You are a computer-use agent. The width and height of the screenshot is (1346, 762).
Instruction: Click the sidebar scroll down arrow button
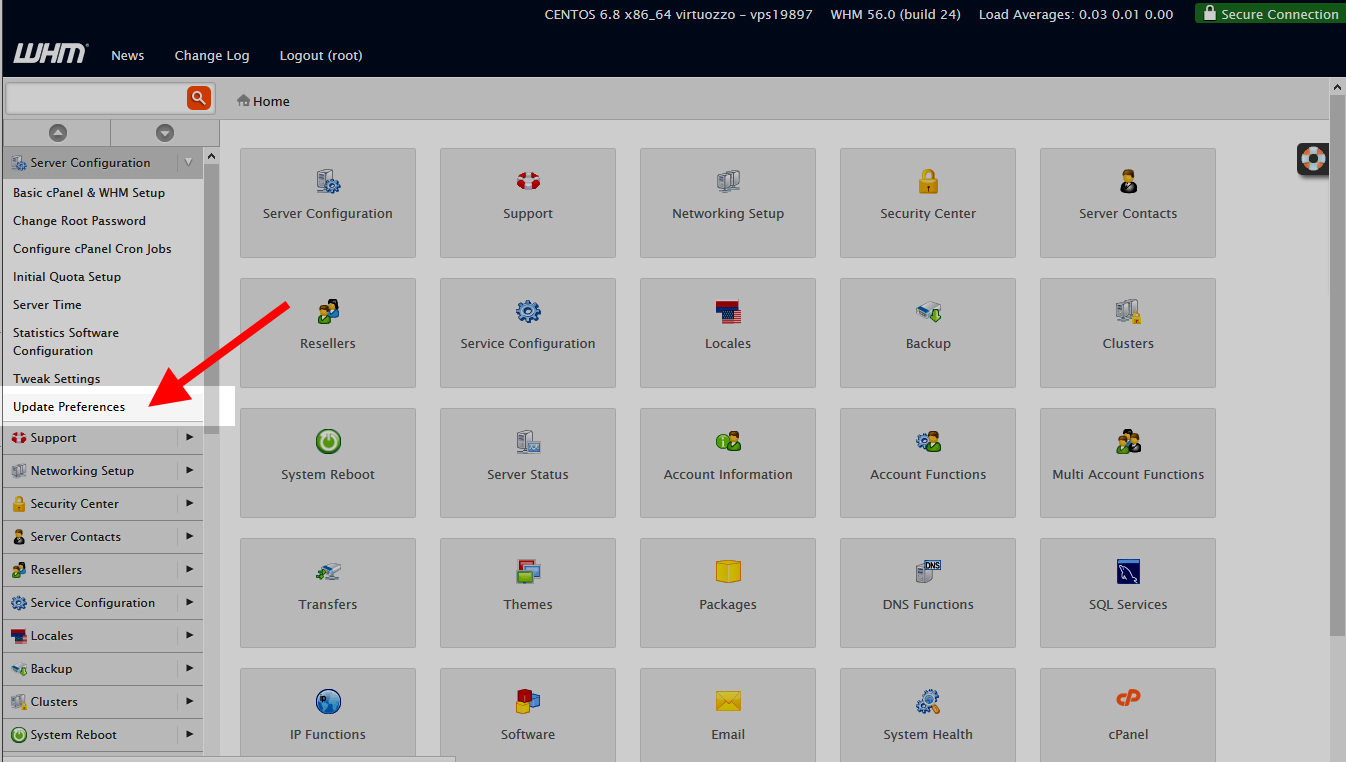pyautogui.click(x=165, y=133)
